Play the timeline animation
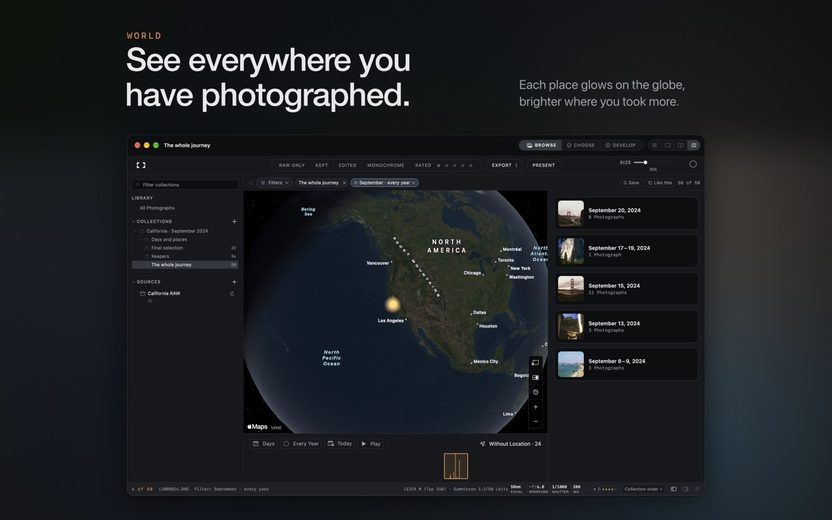Viewport: 832px width, 520px height. 371,444
